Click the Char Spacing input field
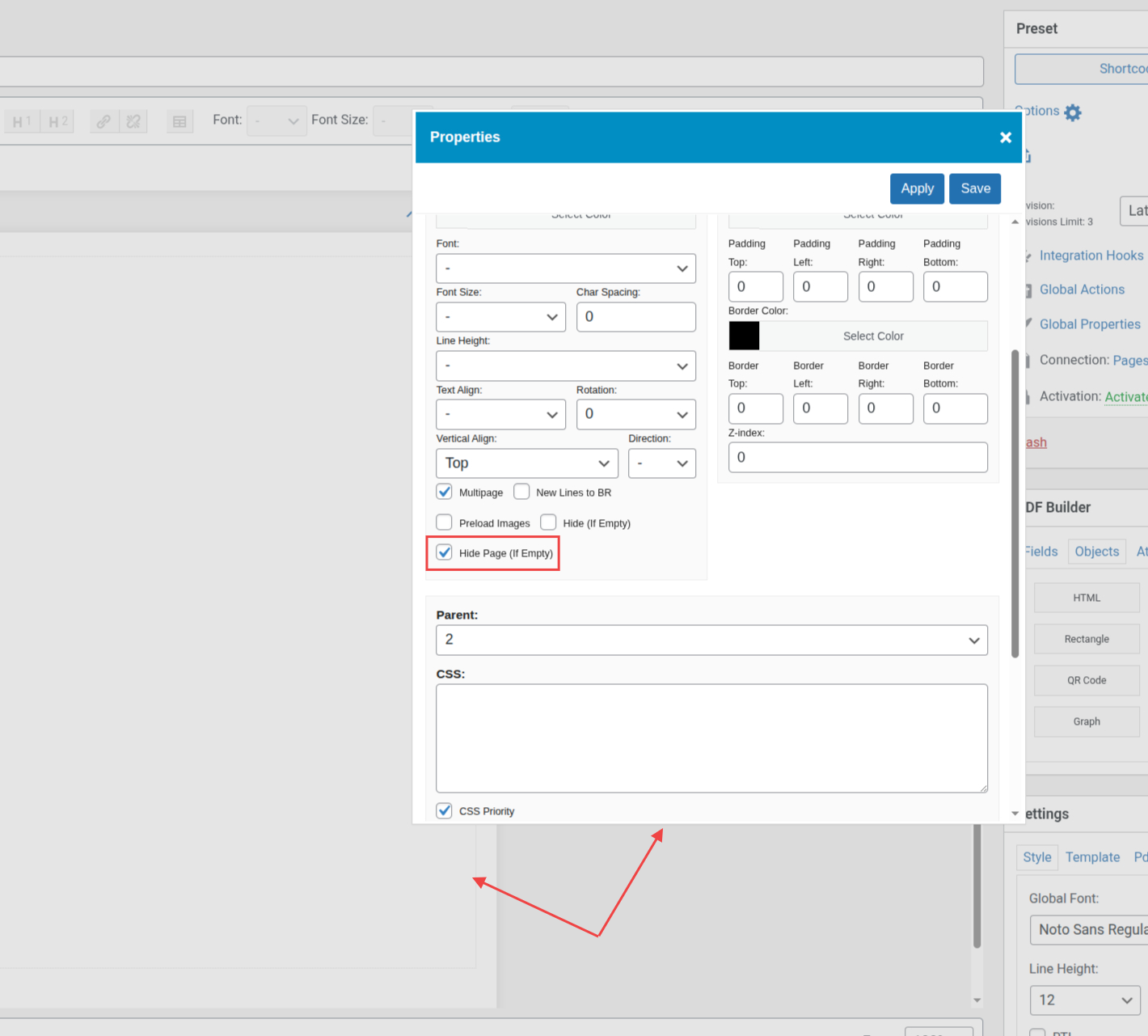The height and width of the screenshot is (1036, 1148). tap(636, 317)
